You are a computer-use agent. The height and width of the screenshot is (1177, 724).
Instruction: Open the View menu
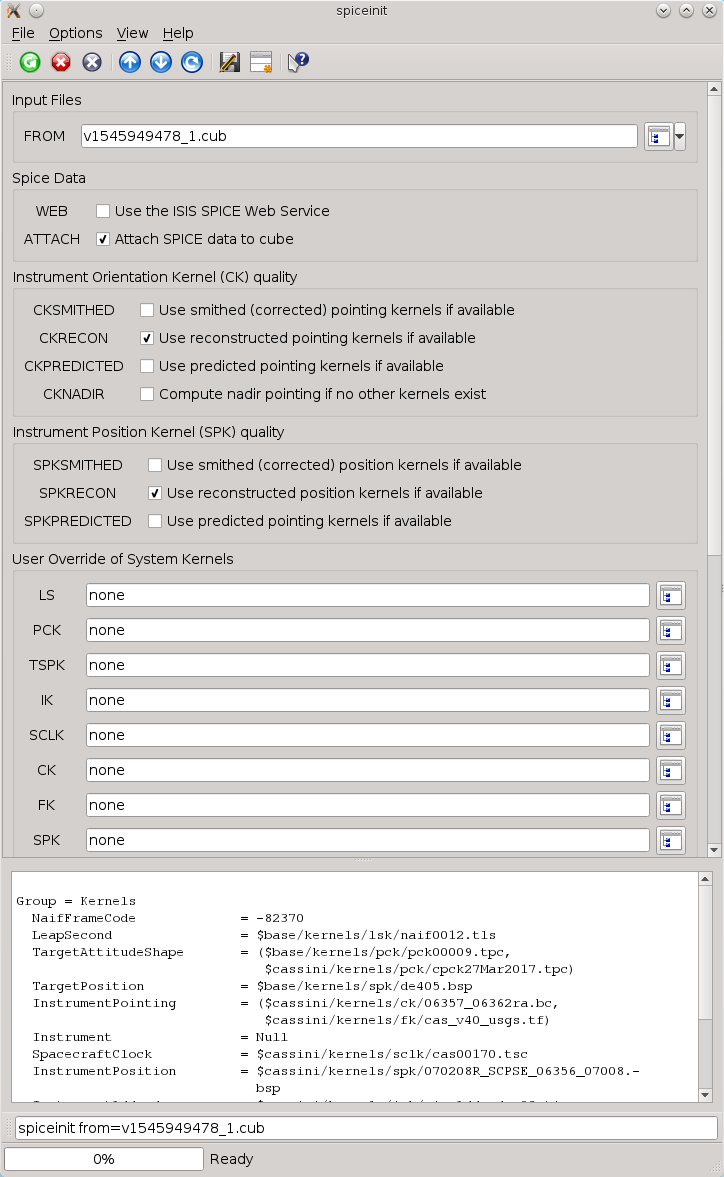[x=132, y=33]
